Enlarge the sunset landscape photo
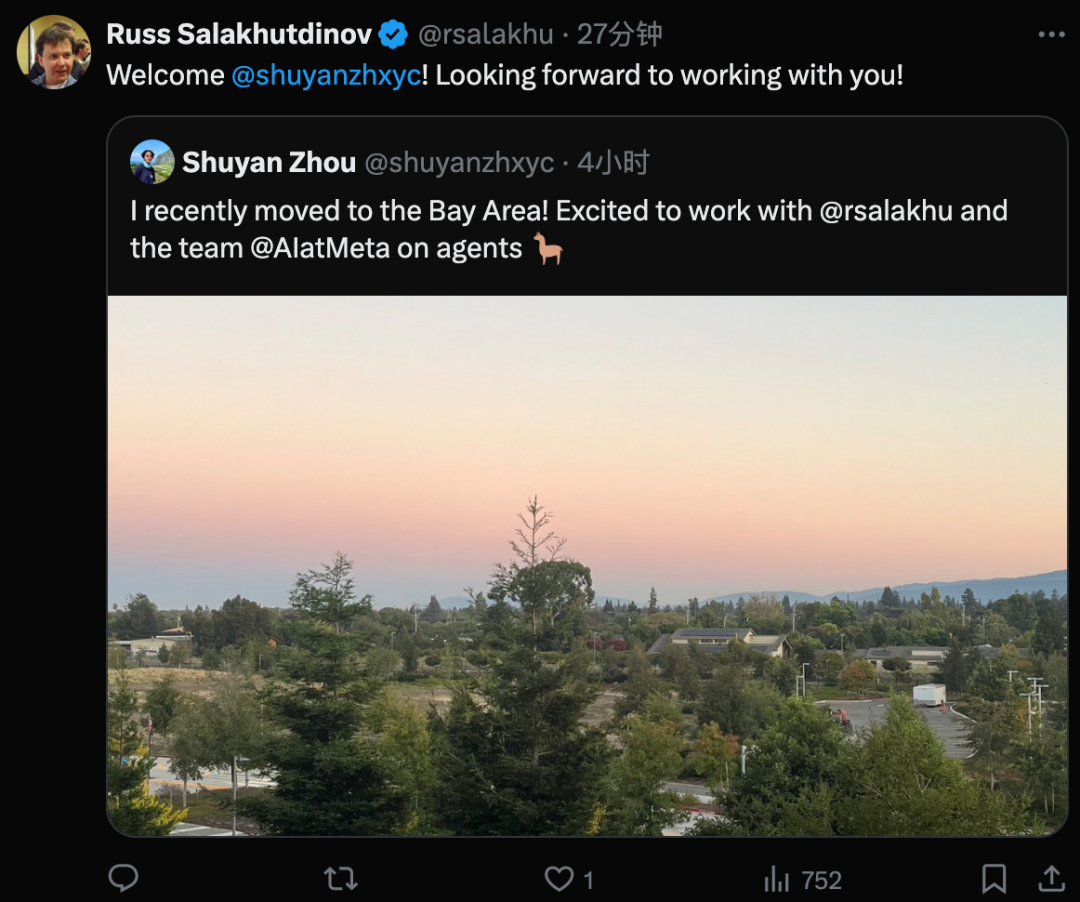 [x=587, y=565]
